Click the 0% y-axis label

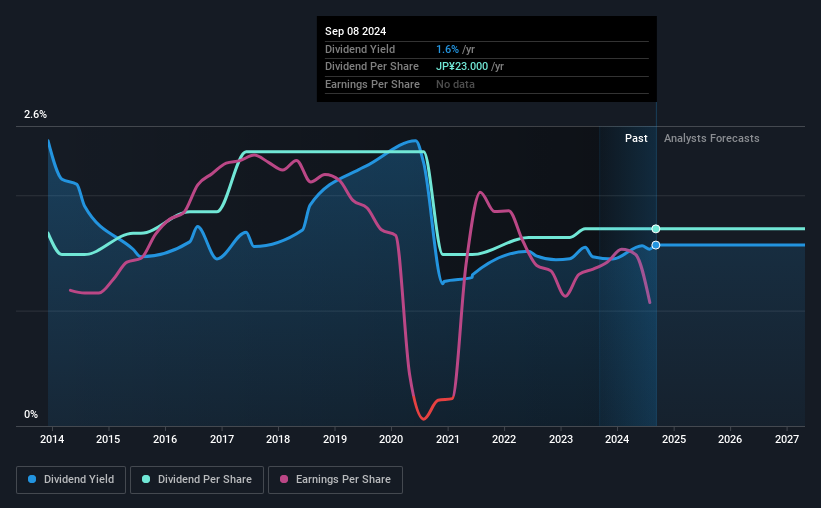(31, 414)
